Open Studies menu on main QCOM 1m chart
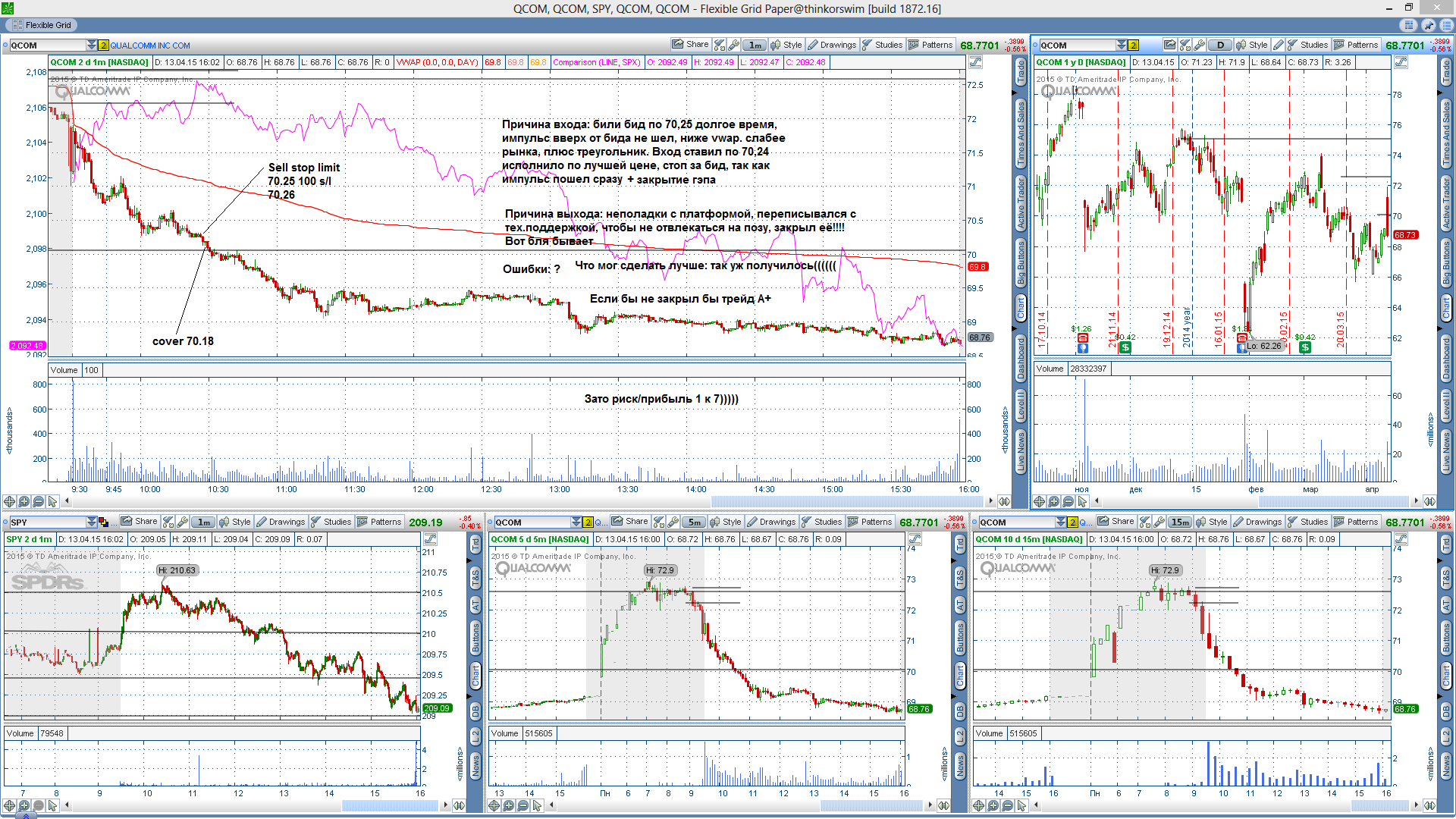Viewport: 1456px width, 819px height. point(883,45)
